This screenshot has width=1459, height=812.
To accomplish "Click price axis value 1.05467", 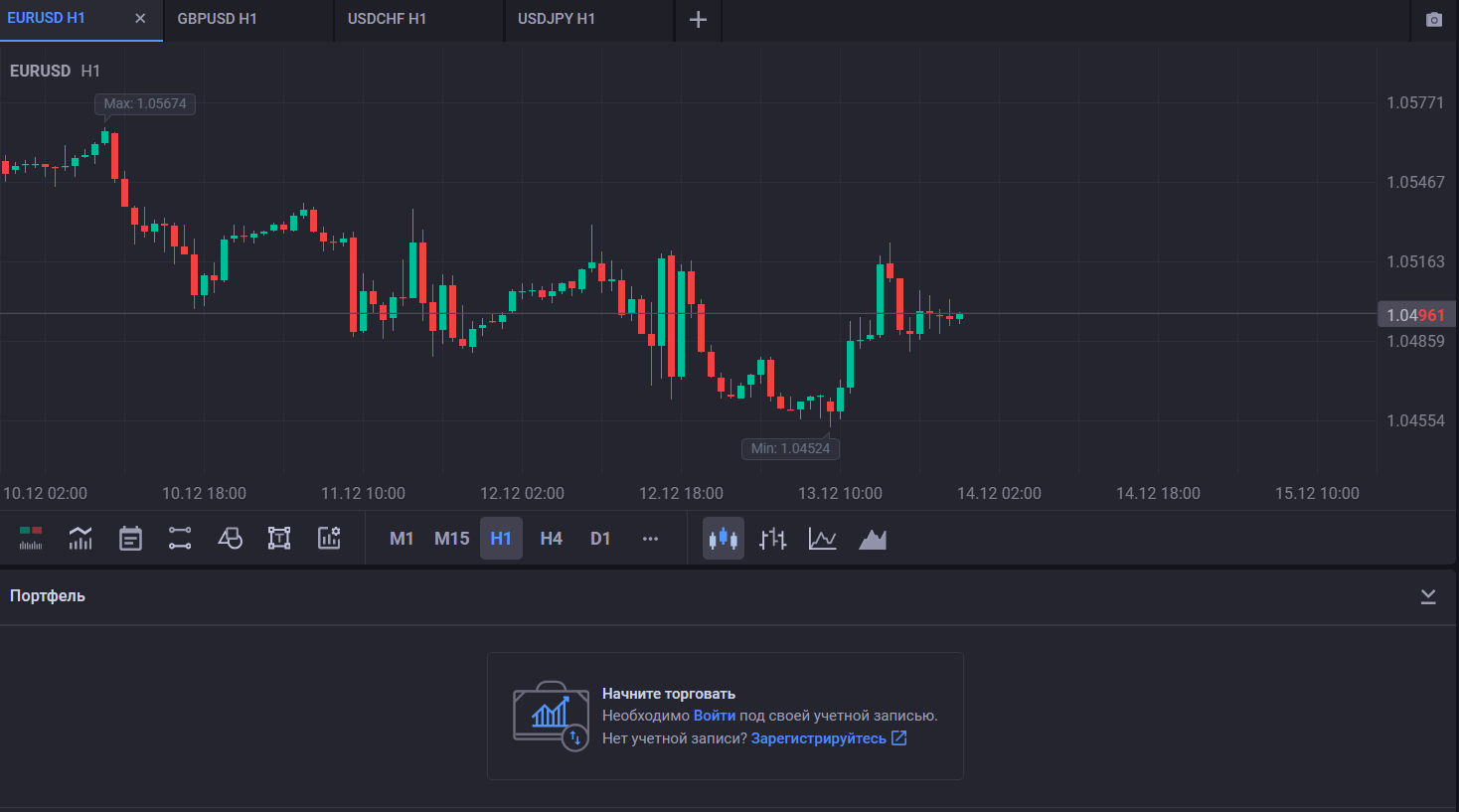I will pyautogui.click(x=1415, y=182).
